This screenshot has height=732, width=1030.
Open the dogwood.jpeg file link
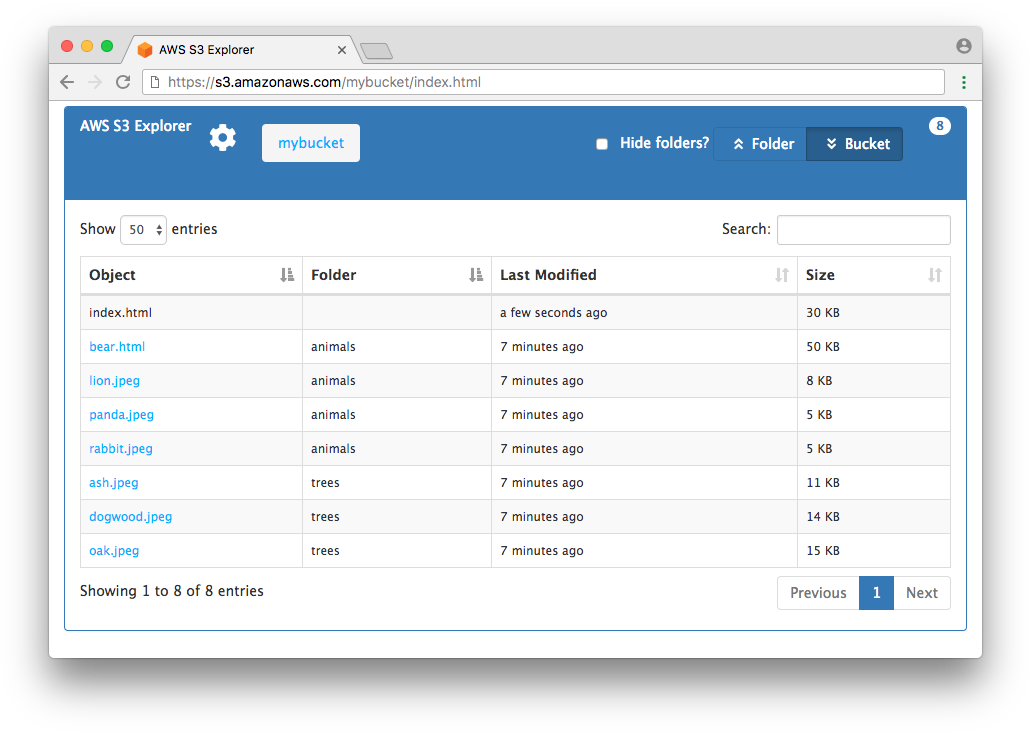pyautogui.click(x=130, y=517)
